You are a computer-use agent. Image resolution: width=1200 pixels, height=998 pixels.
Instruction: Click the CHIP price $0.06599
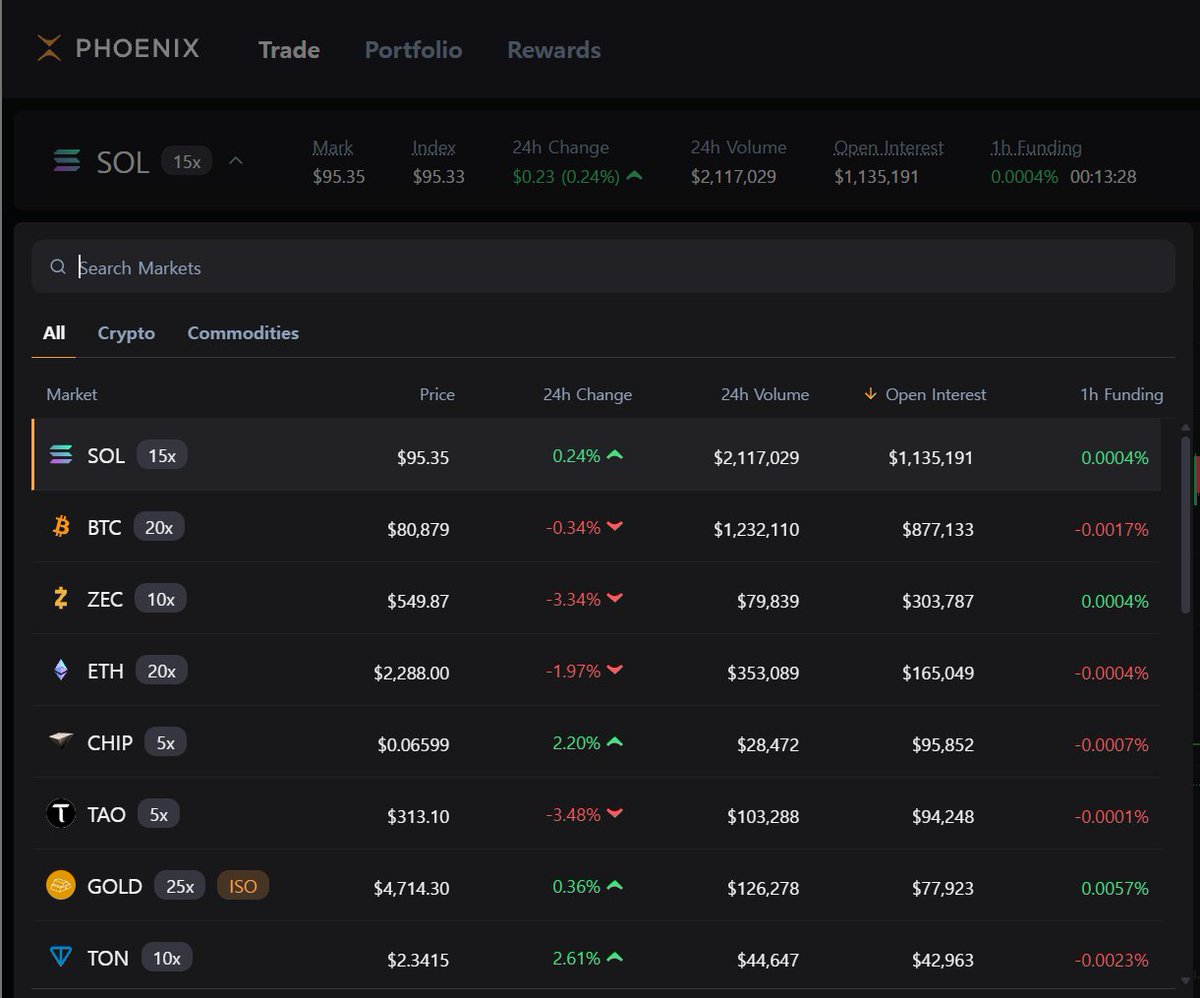pos(414,744)
